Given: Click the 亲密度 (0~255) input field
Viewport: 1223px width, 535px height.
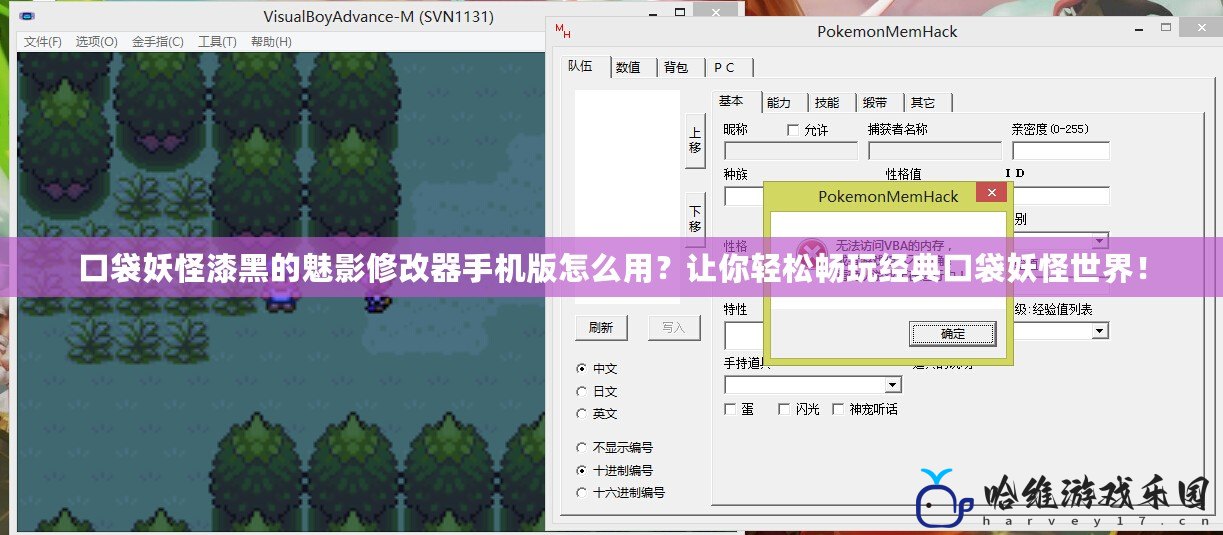Looking at the screenshot, I should (1061, 151).
